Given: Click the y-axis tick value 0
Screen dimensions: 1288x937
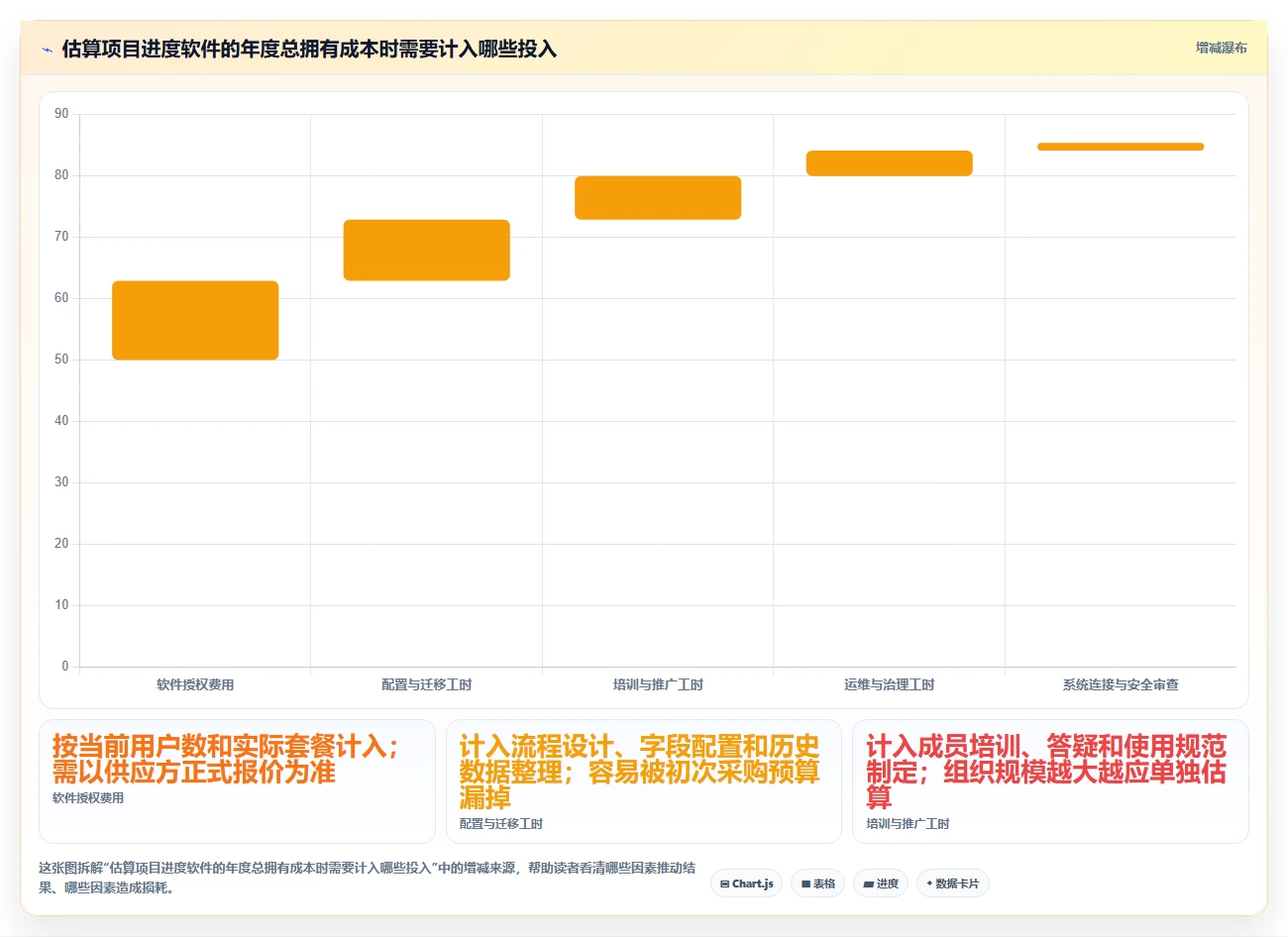Looking at the screenshot, I should point(65,667).
